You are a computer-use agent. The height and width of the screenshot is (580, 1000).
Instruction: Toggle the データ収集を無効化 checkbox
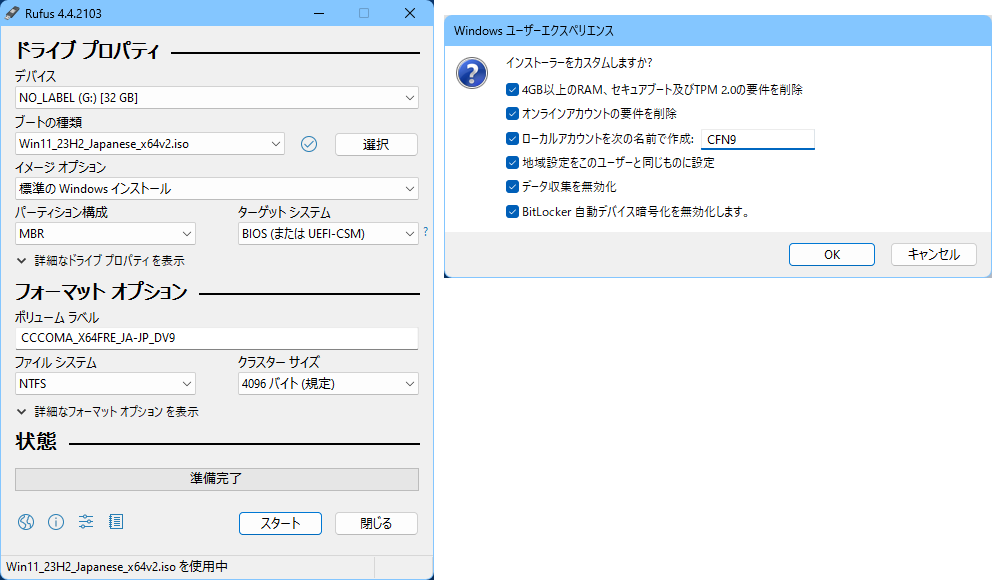(513, 186)
